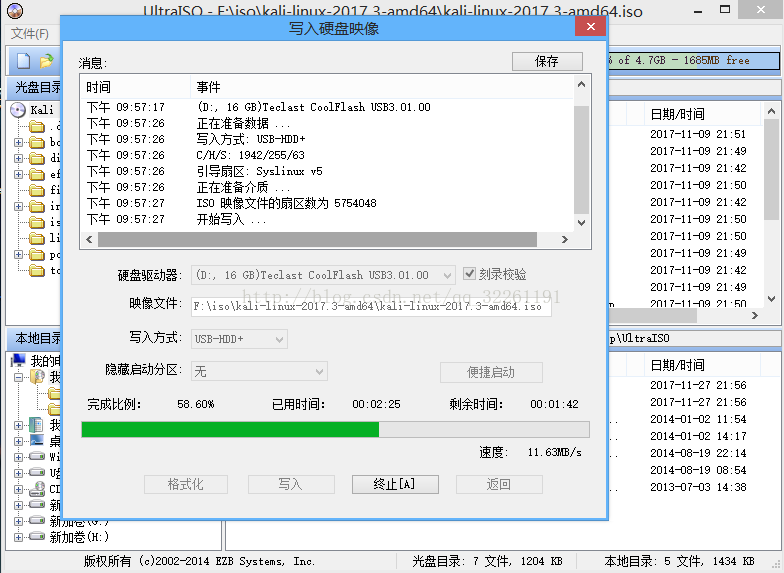Expand the 'di' folder in image tree
Screen dimensions: 784x573
click(x=18, y=158)
